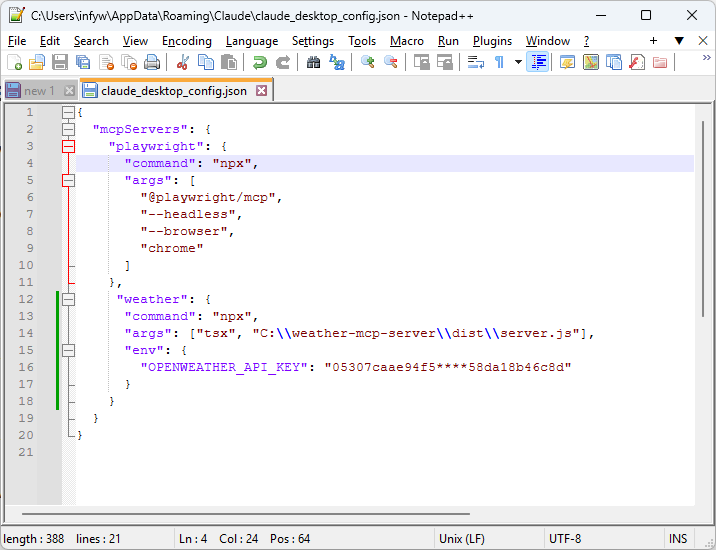The height and width of the screenshot is (550, 716).
Task: Toggle the Indent Guide toolbar button
Action: [537, 62]
